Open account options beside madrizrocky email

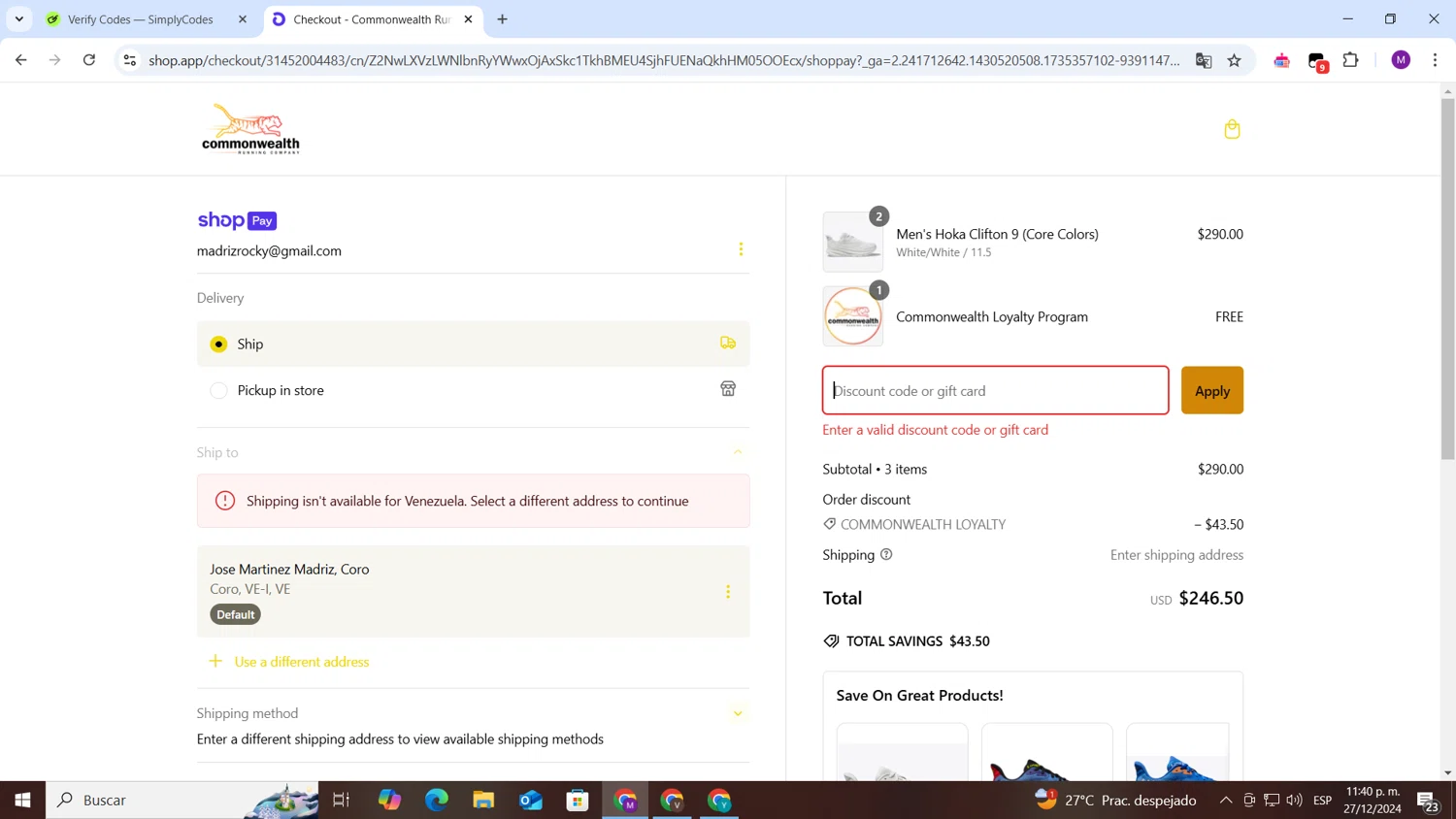point(741,250)
